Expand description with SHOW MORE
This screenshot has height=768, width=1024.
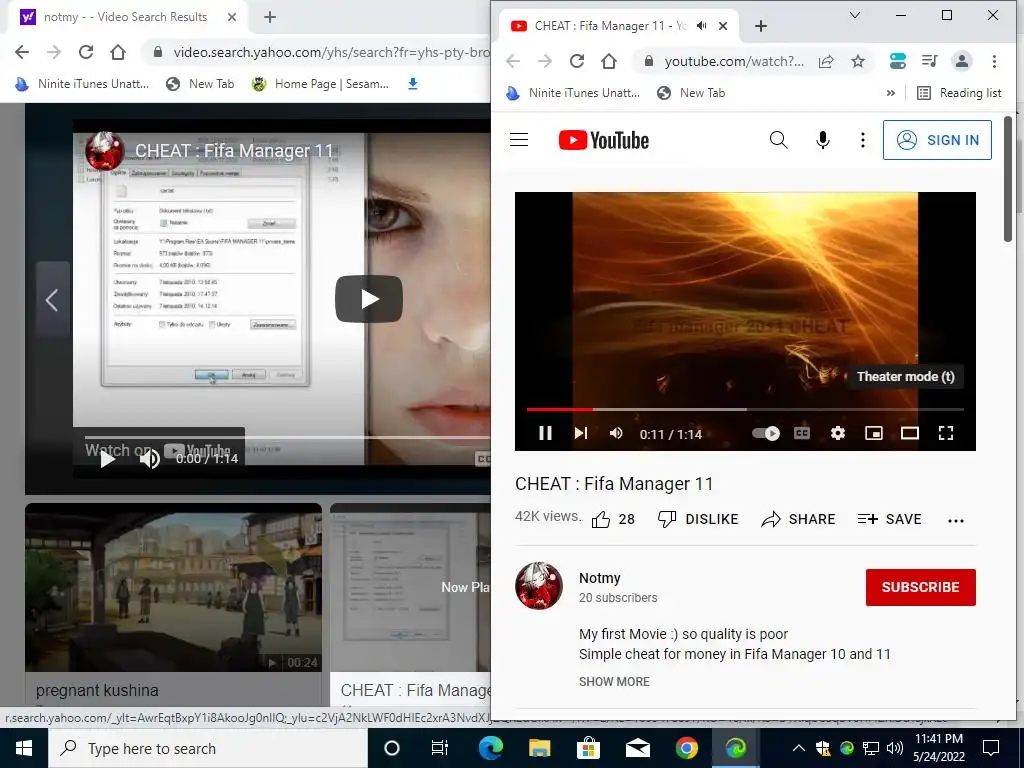pyautogui.click(x=614, y=681)
